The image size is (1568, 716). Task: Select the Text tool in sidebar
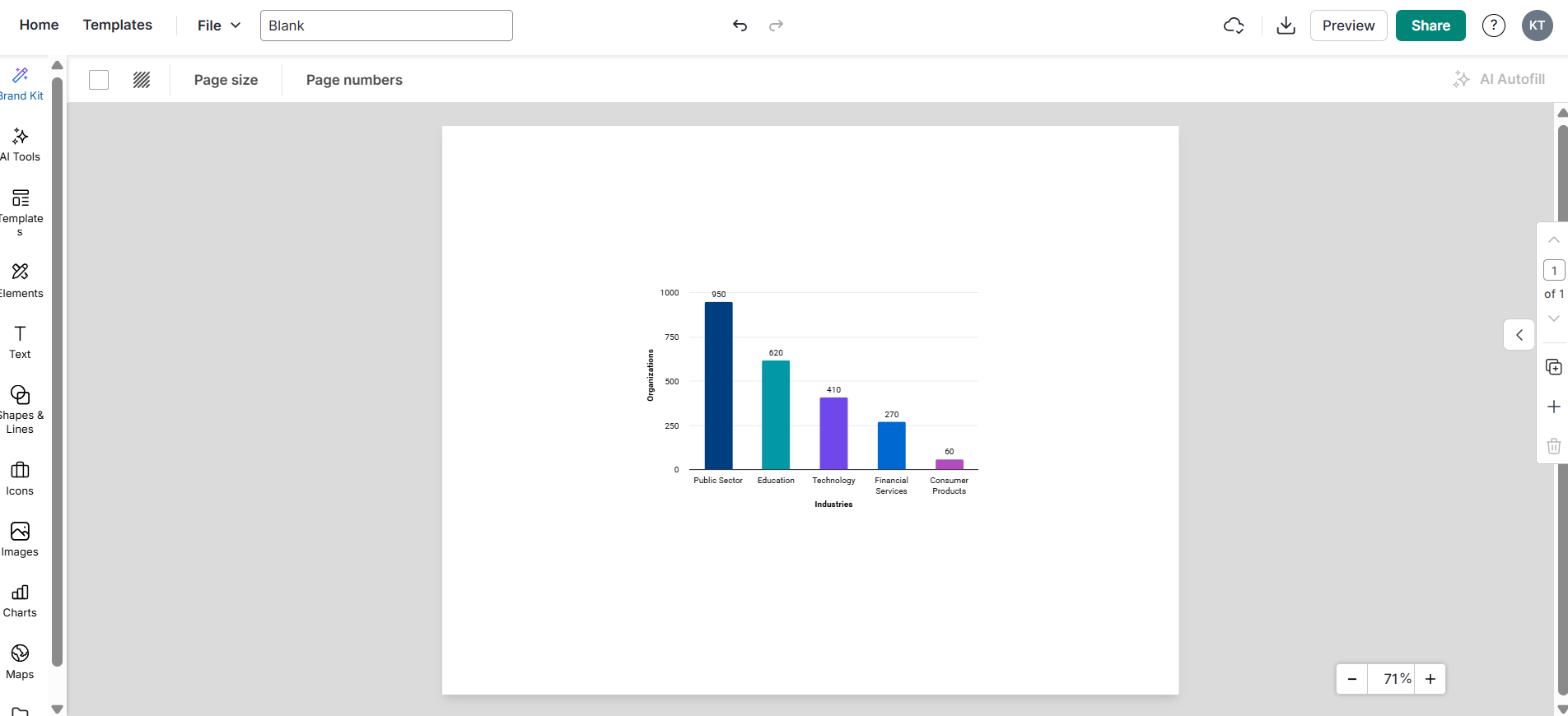point(21,342)
